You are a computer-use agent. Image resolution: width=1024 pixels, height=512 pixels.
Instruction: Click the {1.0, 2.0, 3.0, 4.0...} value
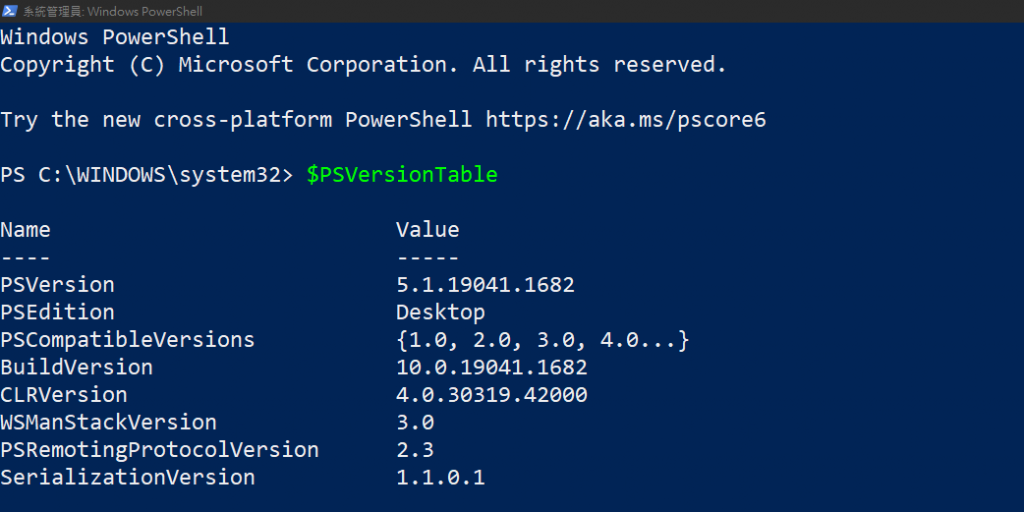[543, 340]
